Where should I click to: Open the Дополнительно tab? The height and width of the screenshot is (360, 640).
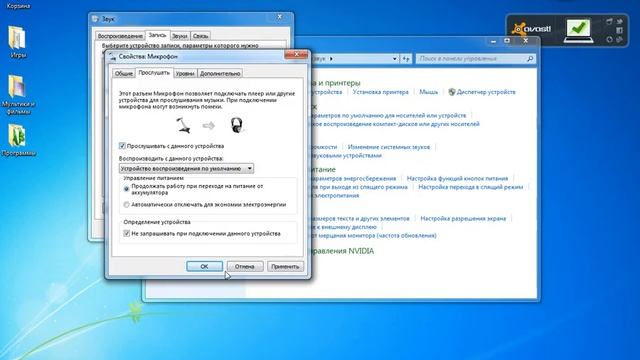tap(220, 73)
